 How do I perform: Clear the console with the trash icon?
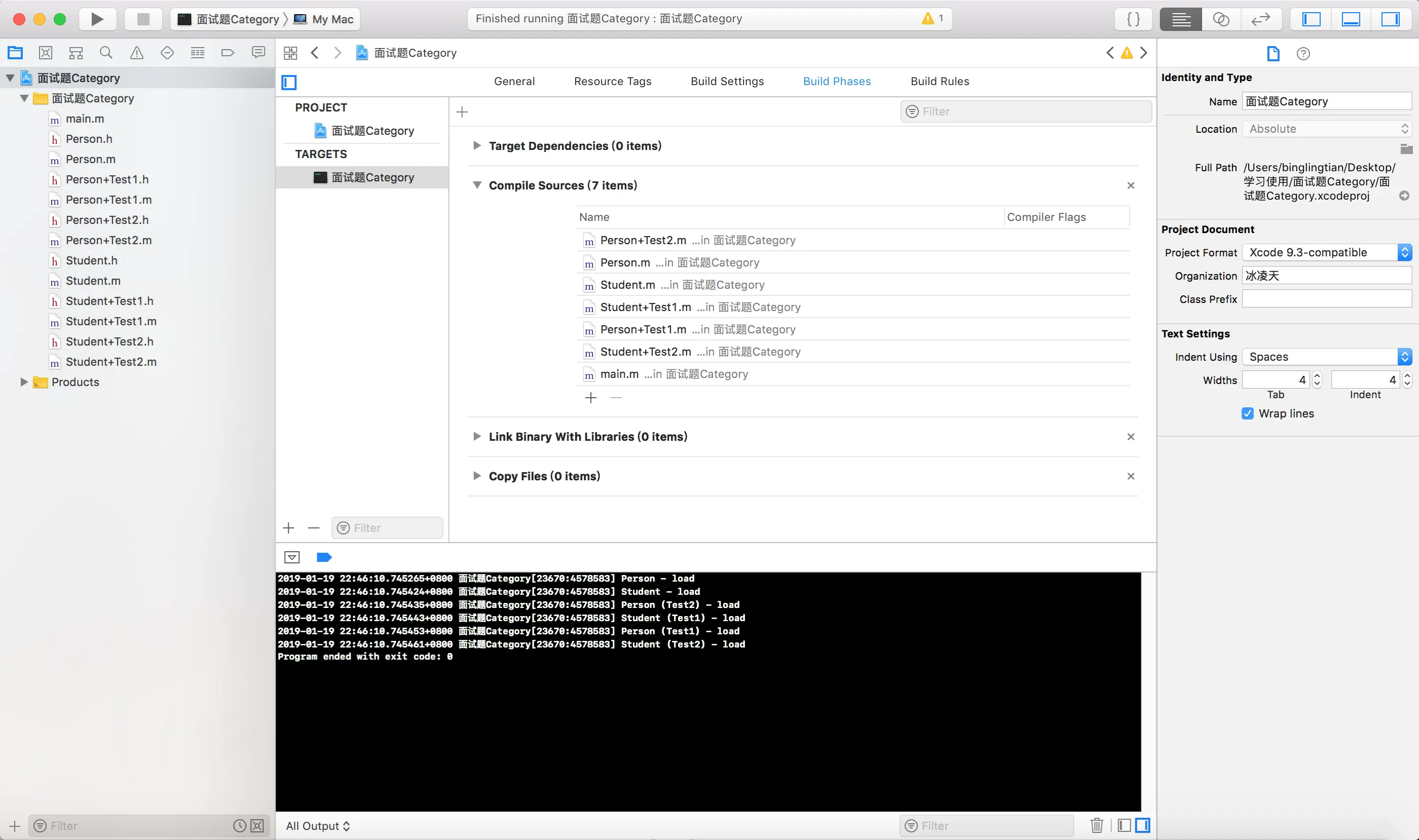[1096, 825]
